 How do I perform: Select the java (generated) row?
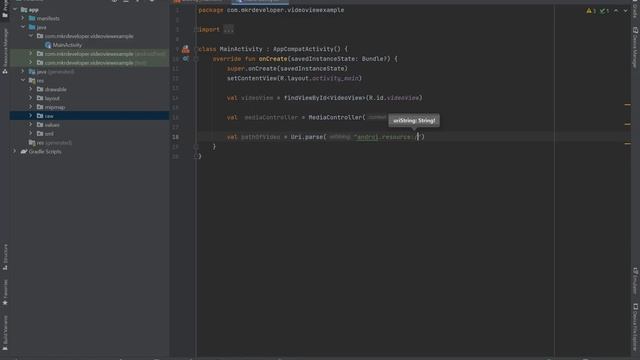[89, 71]
